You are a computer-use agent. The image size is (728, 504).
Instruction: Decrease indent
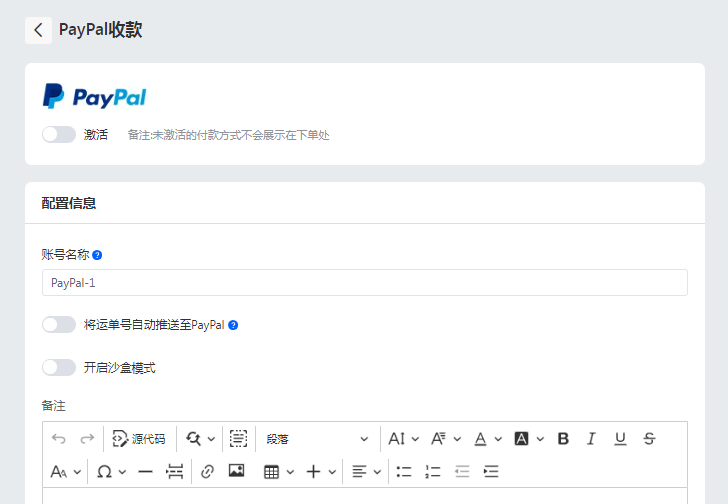tap(462, 472)
